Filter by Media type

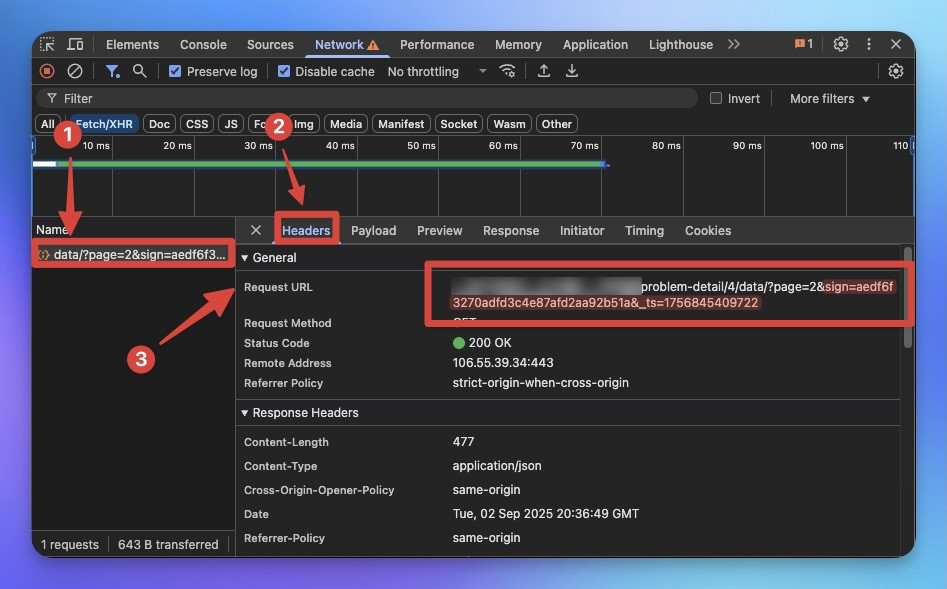click(x=346, y=124)
